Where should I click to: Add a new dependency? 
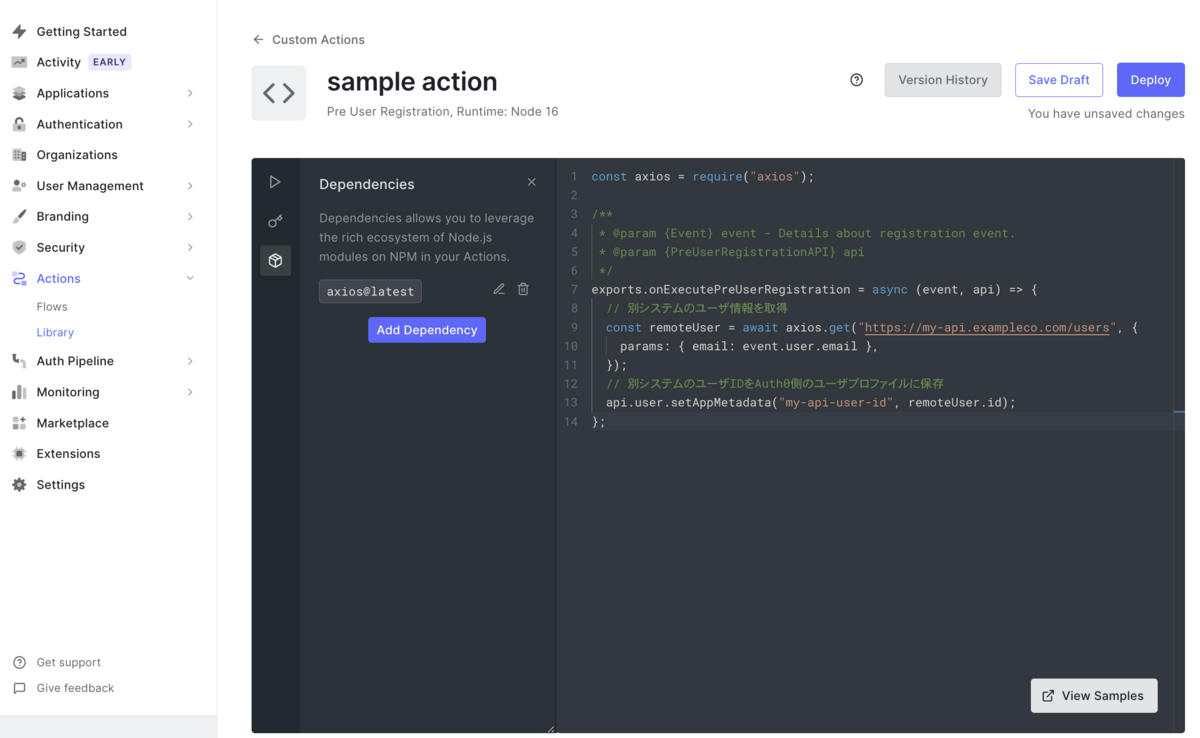point(427,330)
